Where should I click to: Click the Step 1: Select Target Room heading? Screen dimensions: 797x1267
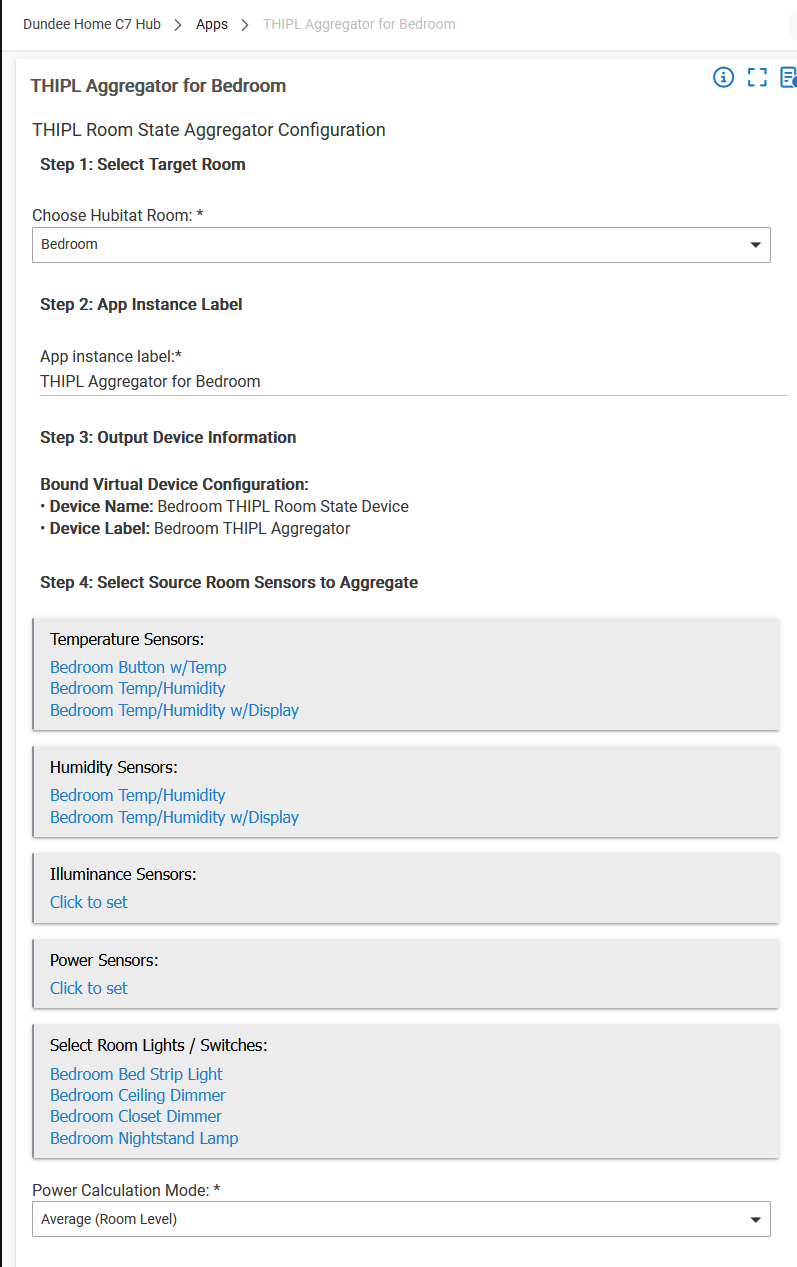coord(143,164)
